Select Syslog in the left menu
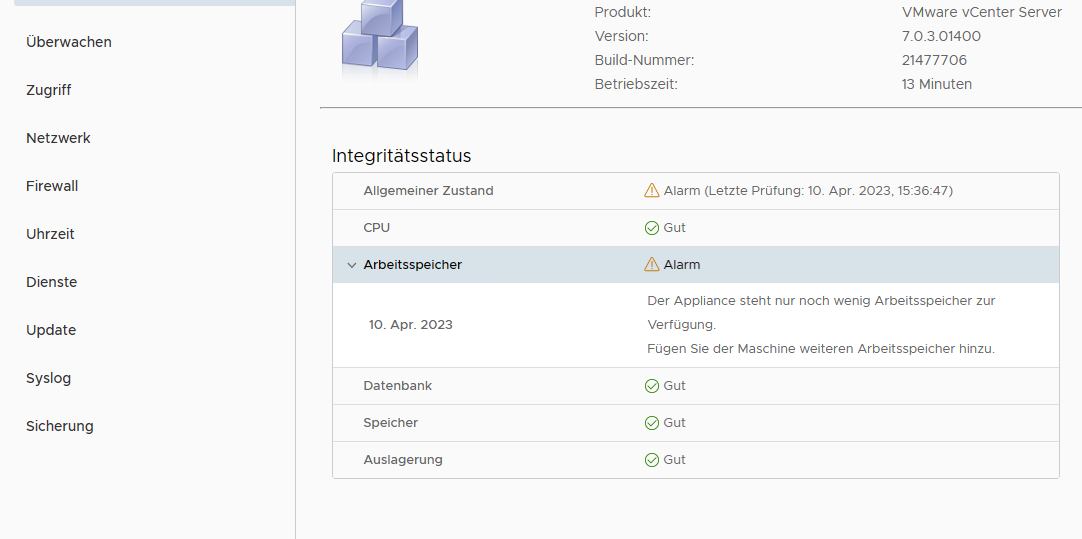 pos(48,378)
